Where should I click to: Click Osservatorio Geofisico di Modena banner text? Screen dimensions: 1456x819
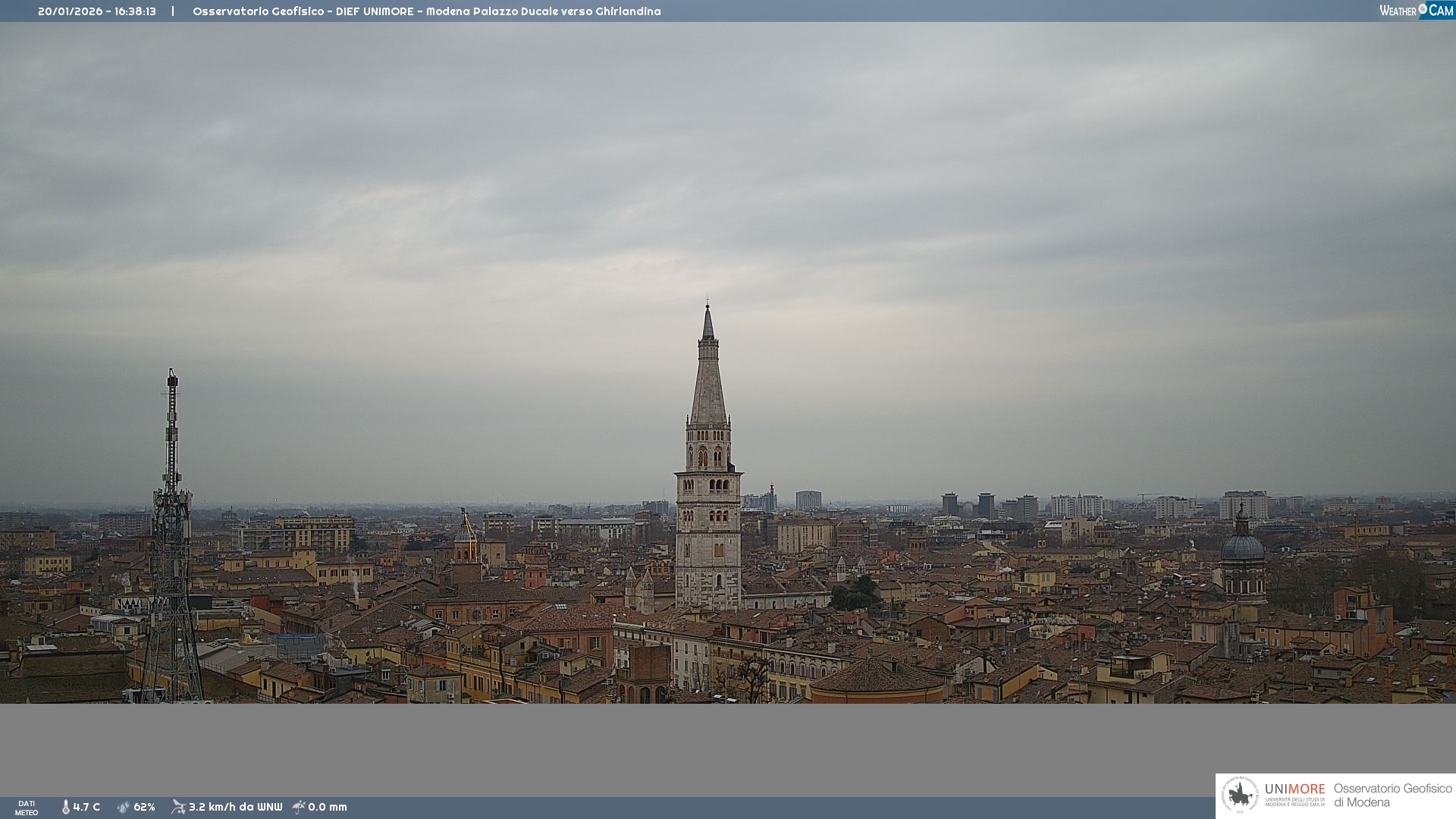(1392, 795)
